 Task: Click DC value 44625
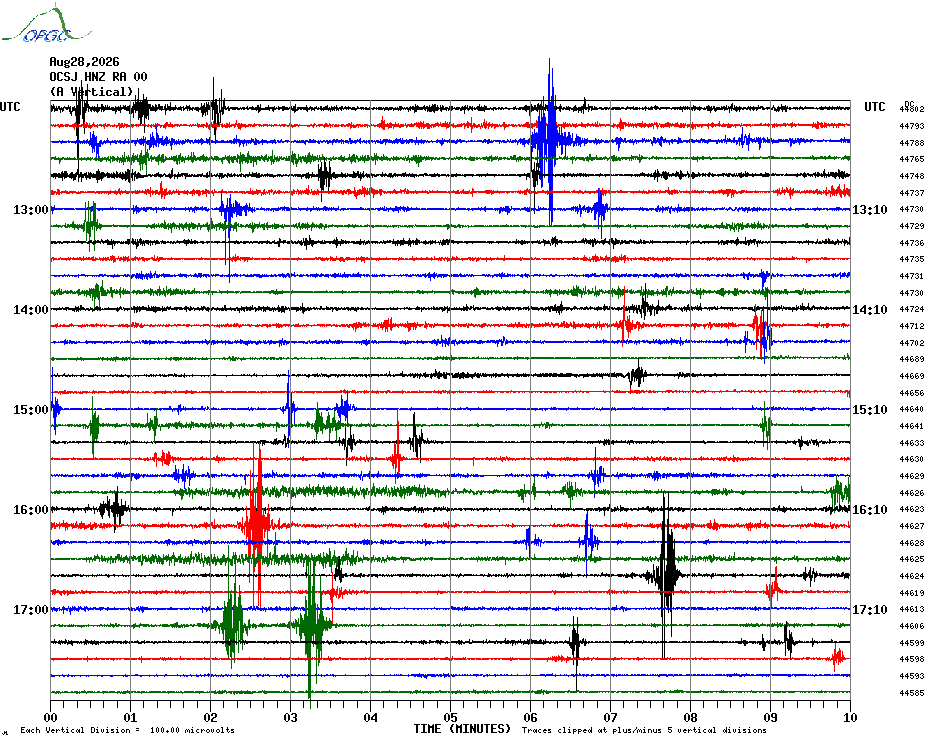(912, 559)
